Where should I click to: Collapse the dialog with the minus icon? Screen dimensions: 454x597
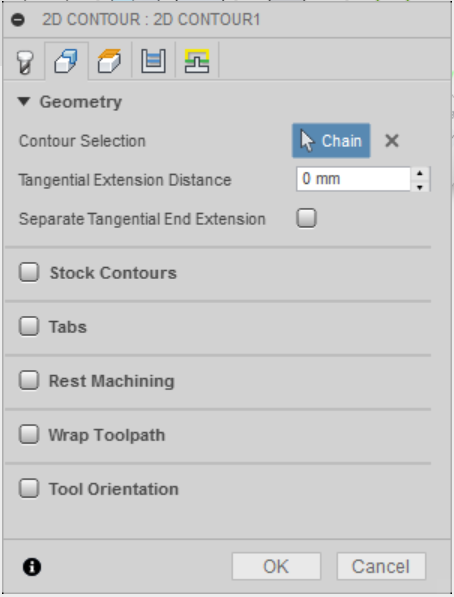point(18,20)
